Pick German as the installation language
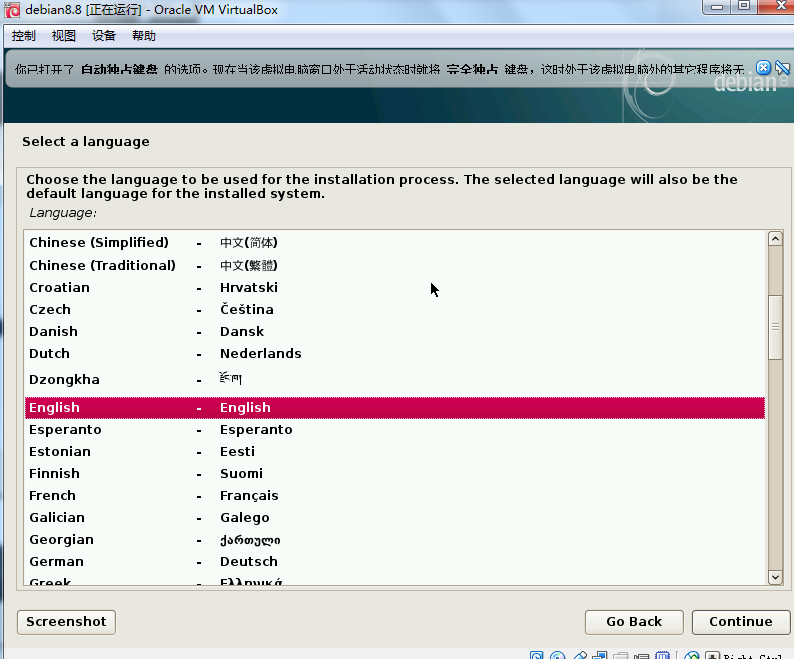 tap(56, 562)
